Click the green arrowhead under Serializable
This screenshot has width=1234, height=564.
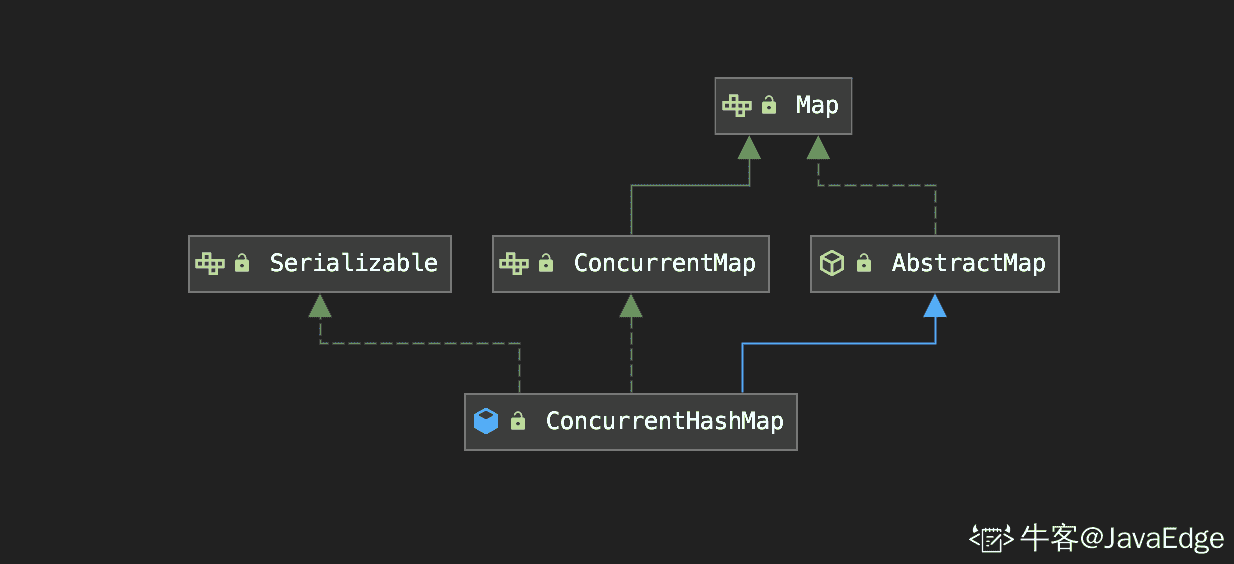click(x=320, y=306)
